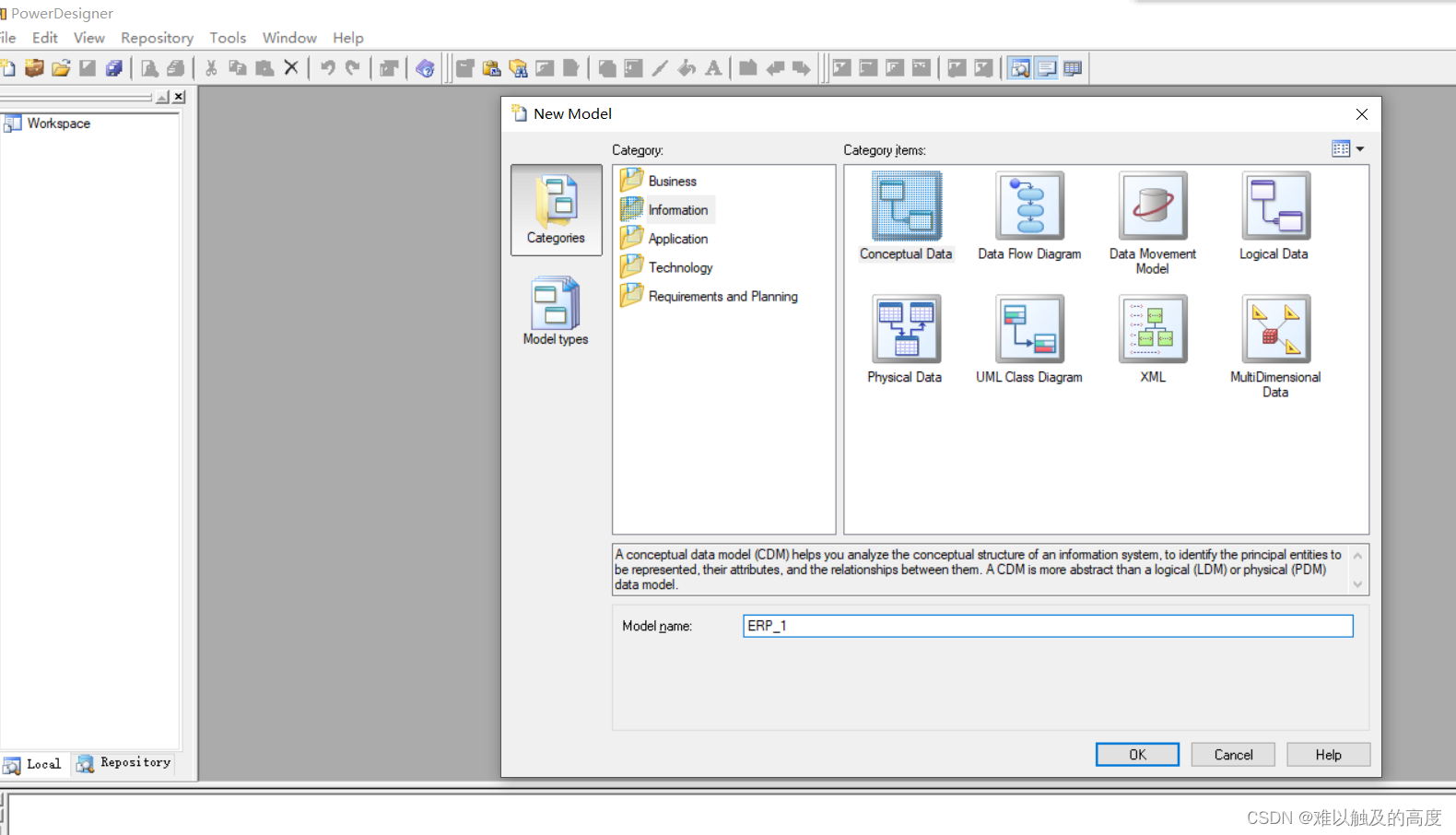The height and width of the screenshot is (835, 1456).
Task: Click description box scroll down arrow
Action: [x=1357, y=583]
